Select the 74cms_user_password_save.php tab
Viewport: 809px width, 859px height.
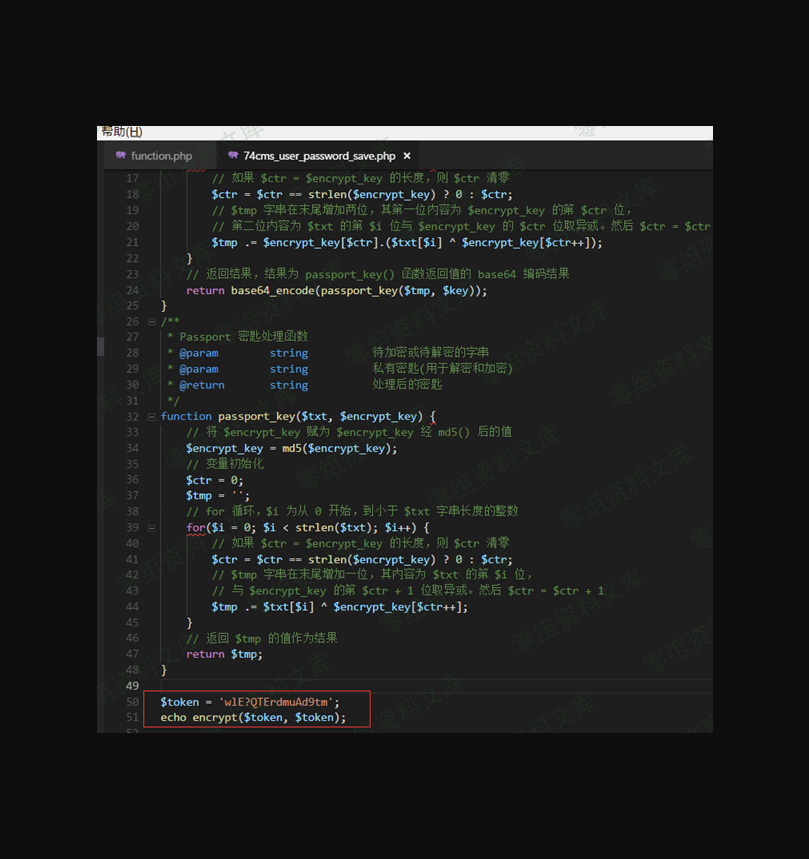pos(319,156)
